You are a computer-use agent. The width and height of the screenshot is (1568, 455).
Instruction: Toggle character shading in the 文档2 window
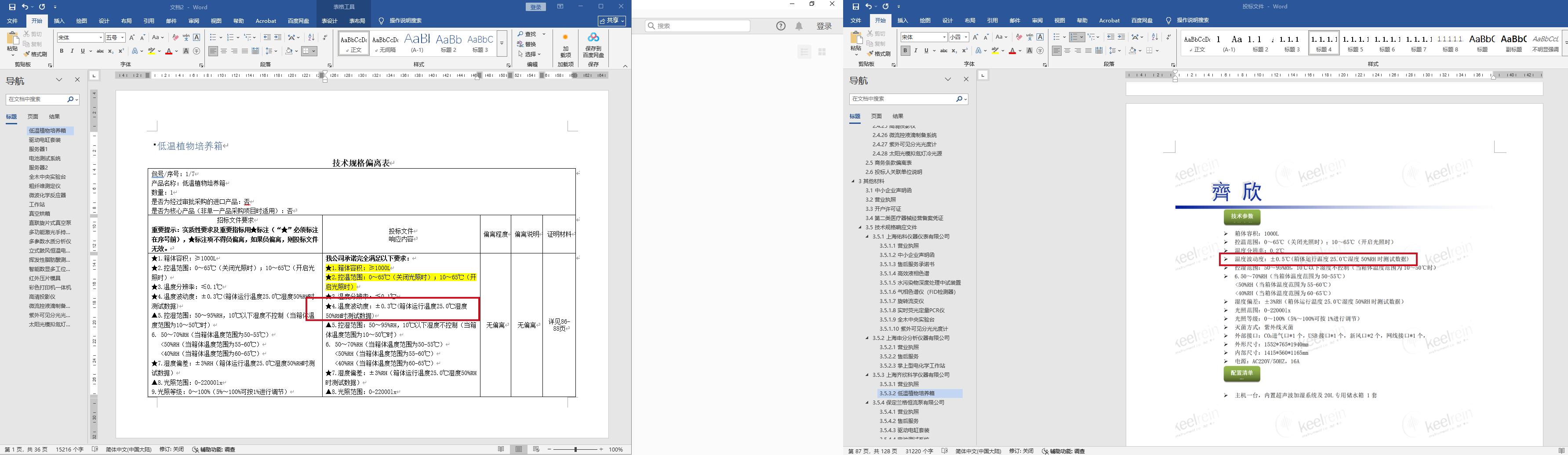click(186, 51)
